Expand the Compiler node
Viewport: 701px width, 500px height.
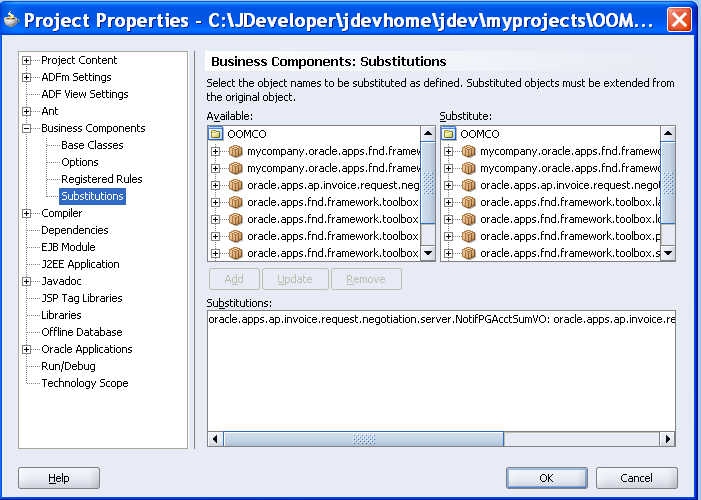26,213
